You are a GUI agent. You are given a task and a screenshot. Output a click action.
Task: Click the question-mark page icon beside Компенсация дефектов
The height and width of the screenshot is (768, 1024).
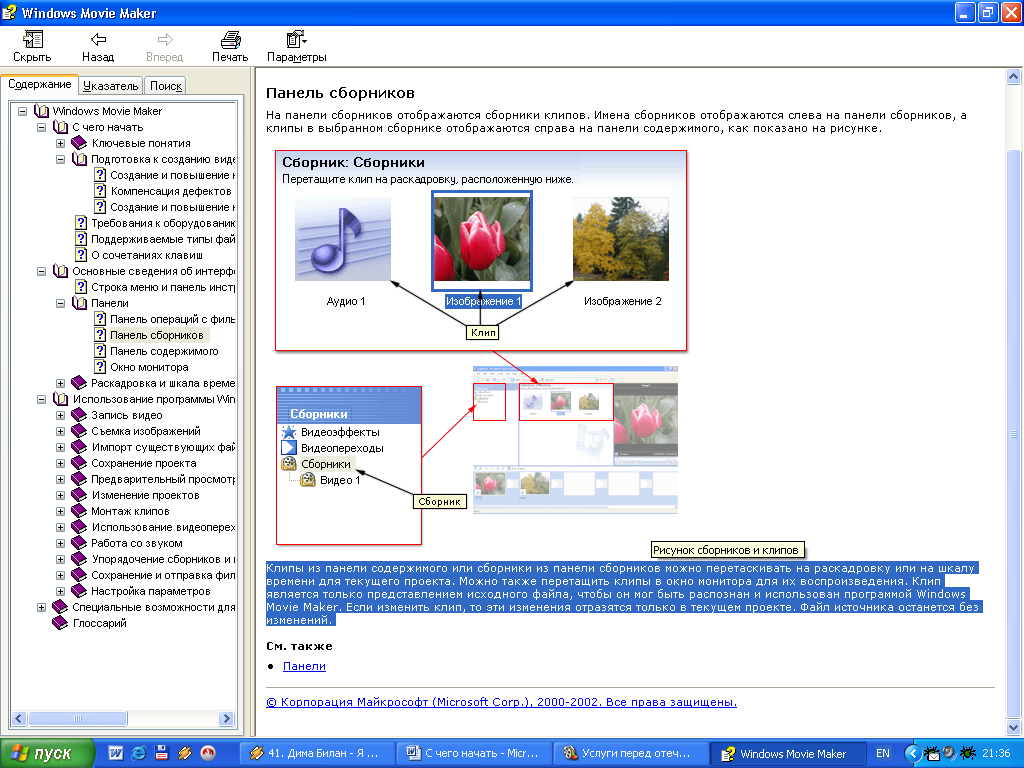pyautogui.click(x=99, y=191)
